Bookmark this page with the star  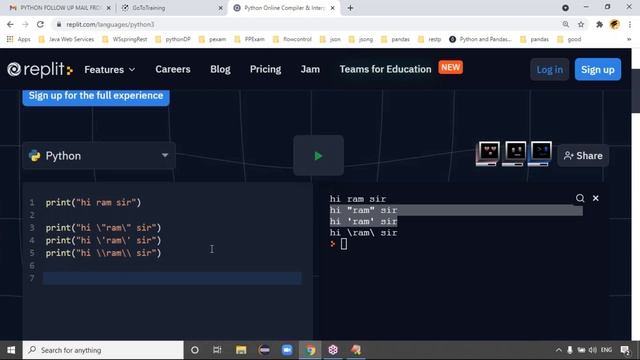tap(581, 24)
